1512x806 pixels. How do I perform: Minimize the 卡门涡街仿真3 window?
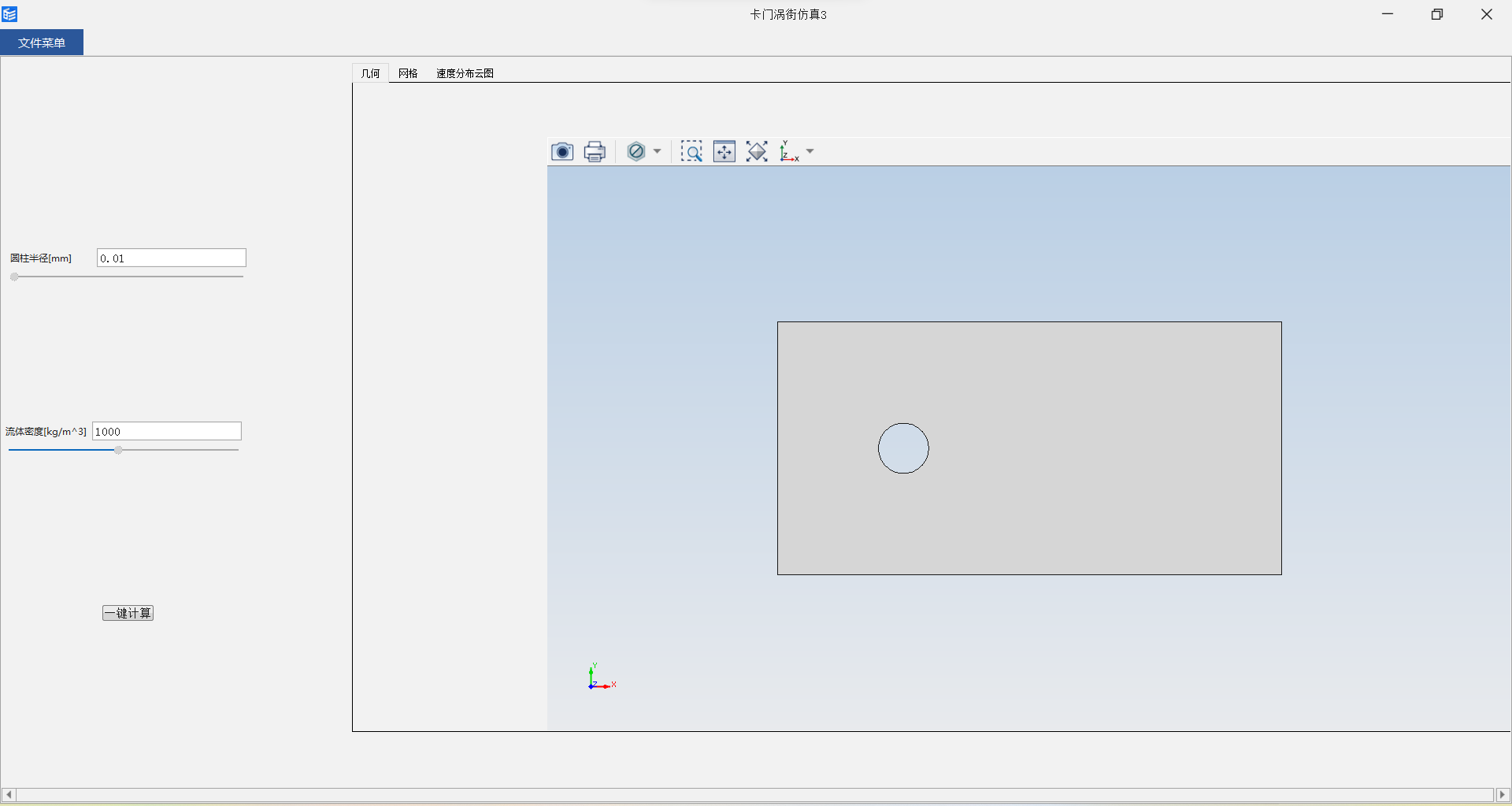pyautogui.click(x=1388, y=14)
